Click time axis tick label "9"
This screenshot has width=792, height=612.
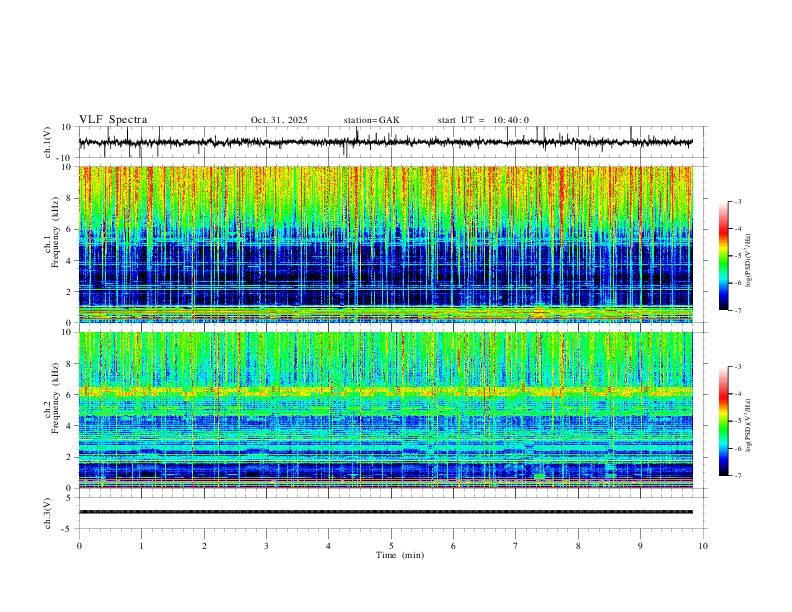640,546
